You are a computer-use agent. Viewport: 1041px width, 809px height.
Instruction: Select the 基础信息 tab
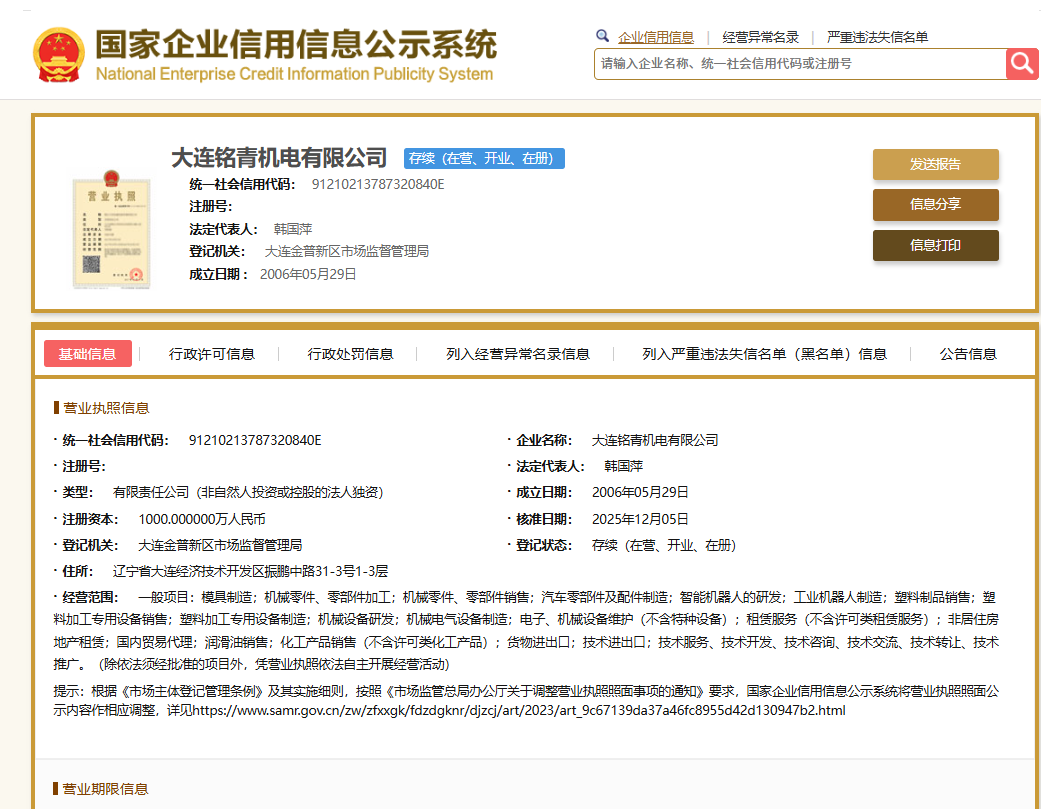coord(88,354)
